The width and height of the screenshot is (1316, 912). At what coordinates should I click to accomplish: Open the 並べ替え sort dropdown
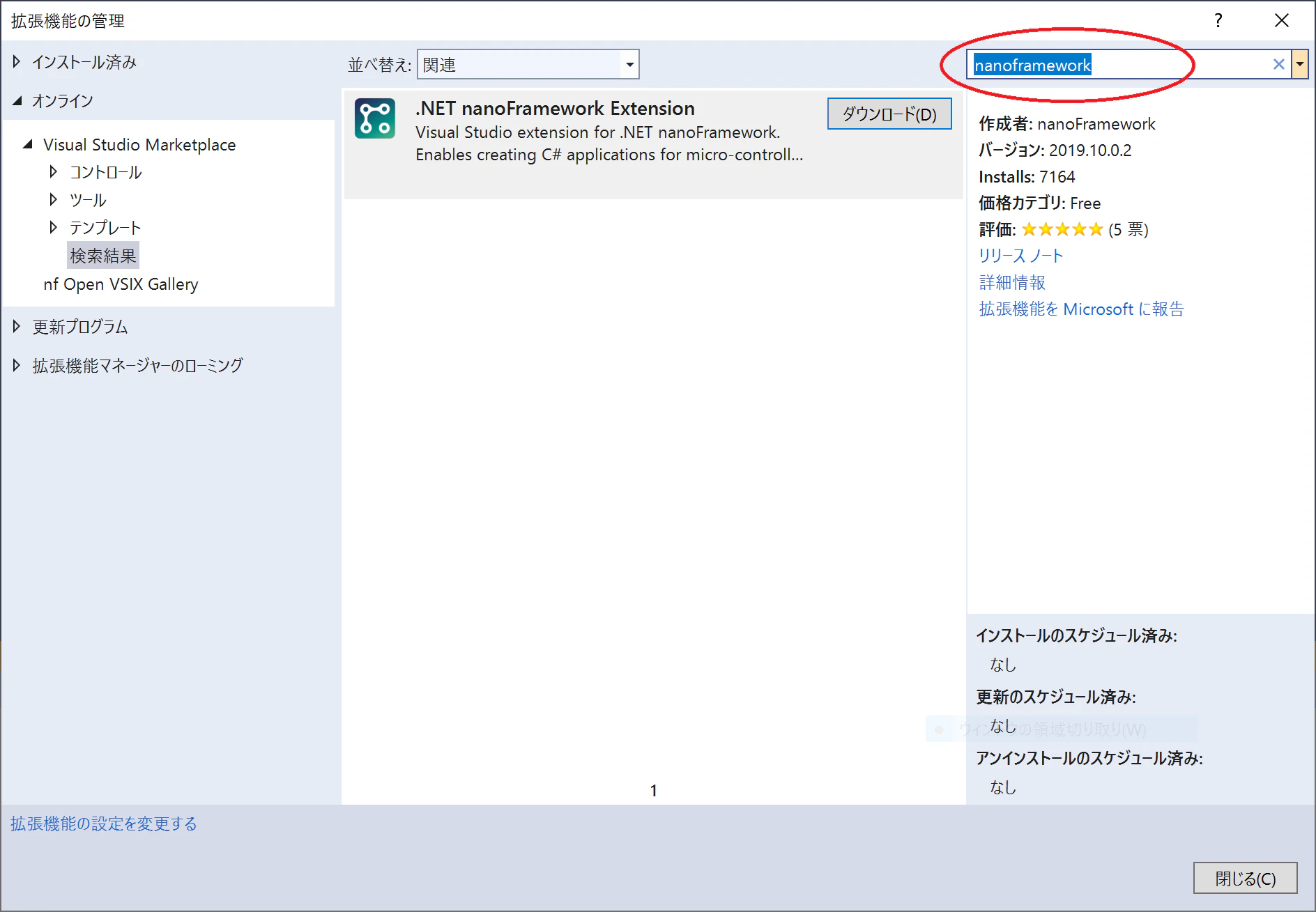(x=528, y=65)
